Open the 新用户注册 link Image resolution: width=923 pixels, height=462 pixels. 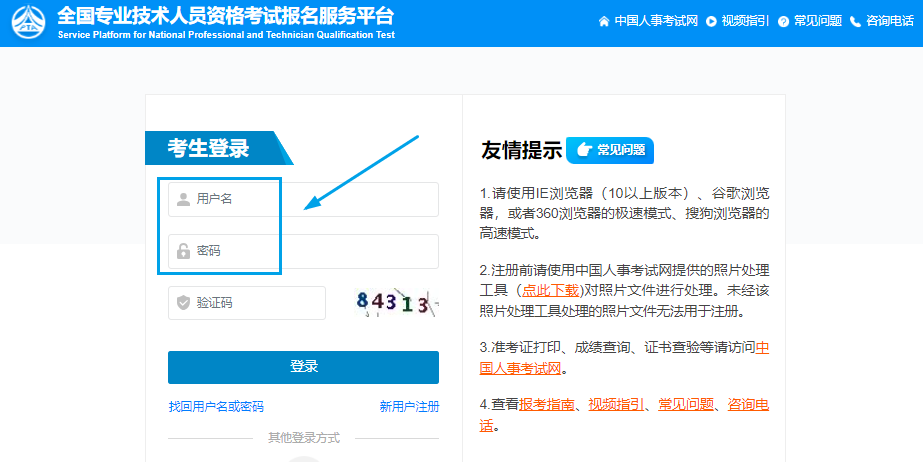[409, 406]
